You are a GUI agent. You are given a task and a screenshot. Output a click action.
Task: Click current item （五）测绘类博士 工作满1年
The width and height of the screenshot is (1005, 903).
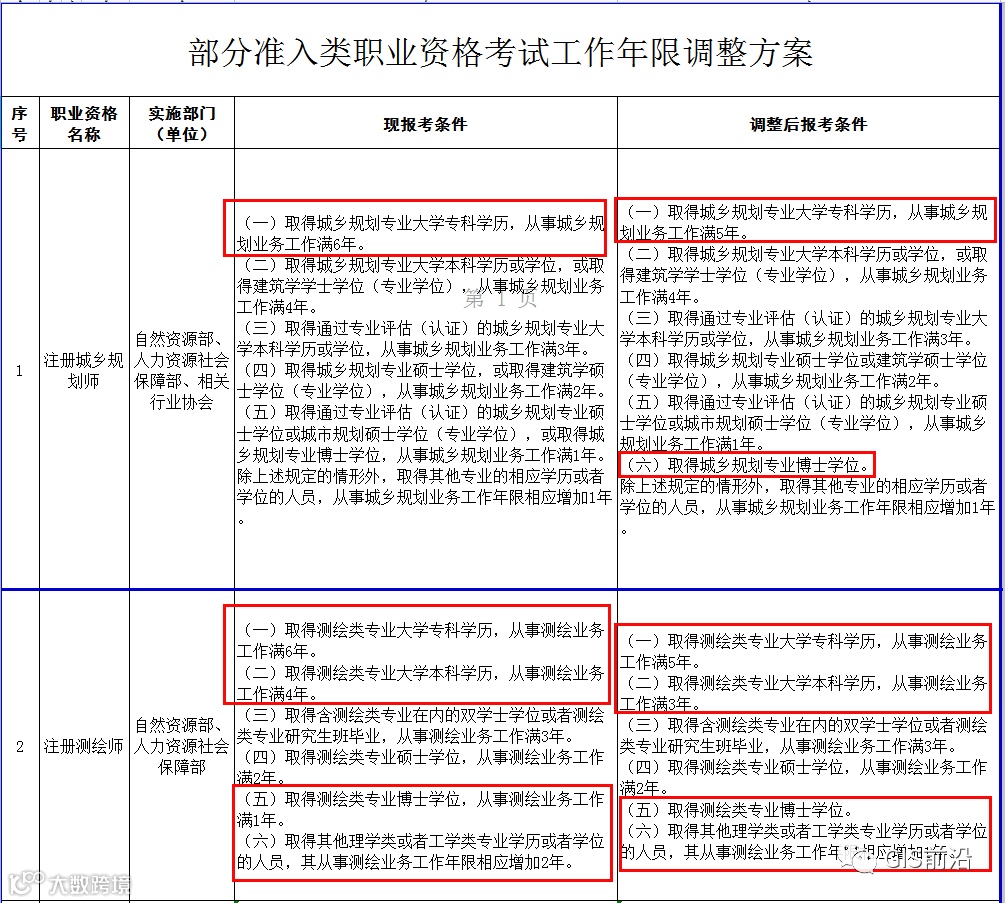[421, 809]
